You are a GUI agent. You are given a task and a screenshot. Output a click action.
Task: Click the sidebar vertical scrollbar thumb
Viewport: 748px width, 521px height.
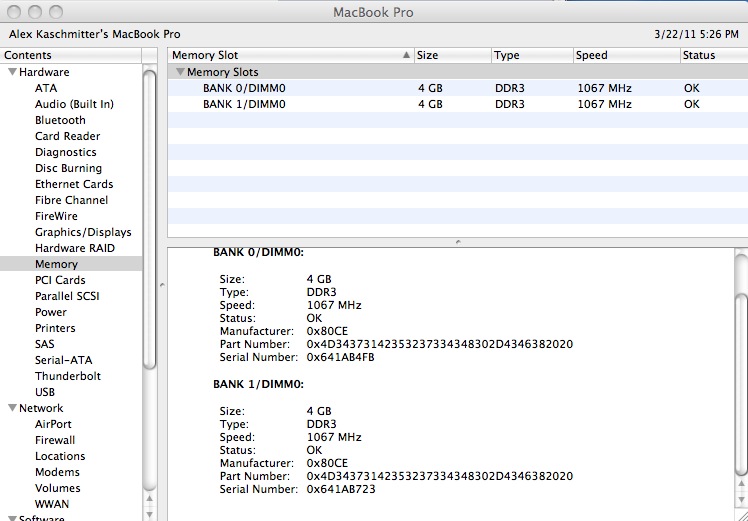coord(150,219)
